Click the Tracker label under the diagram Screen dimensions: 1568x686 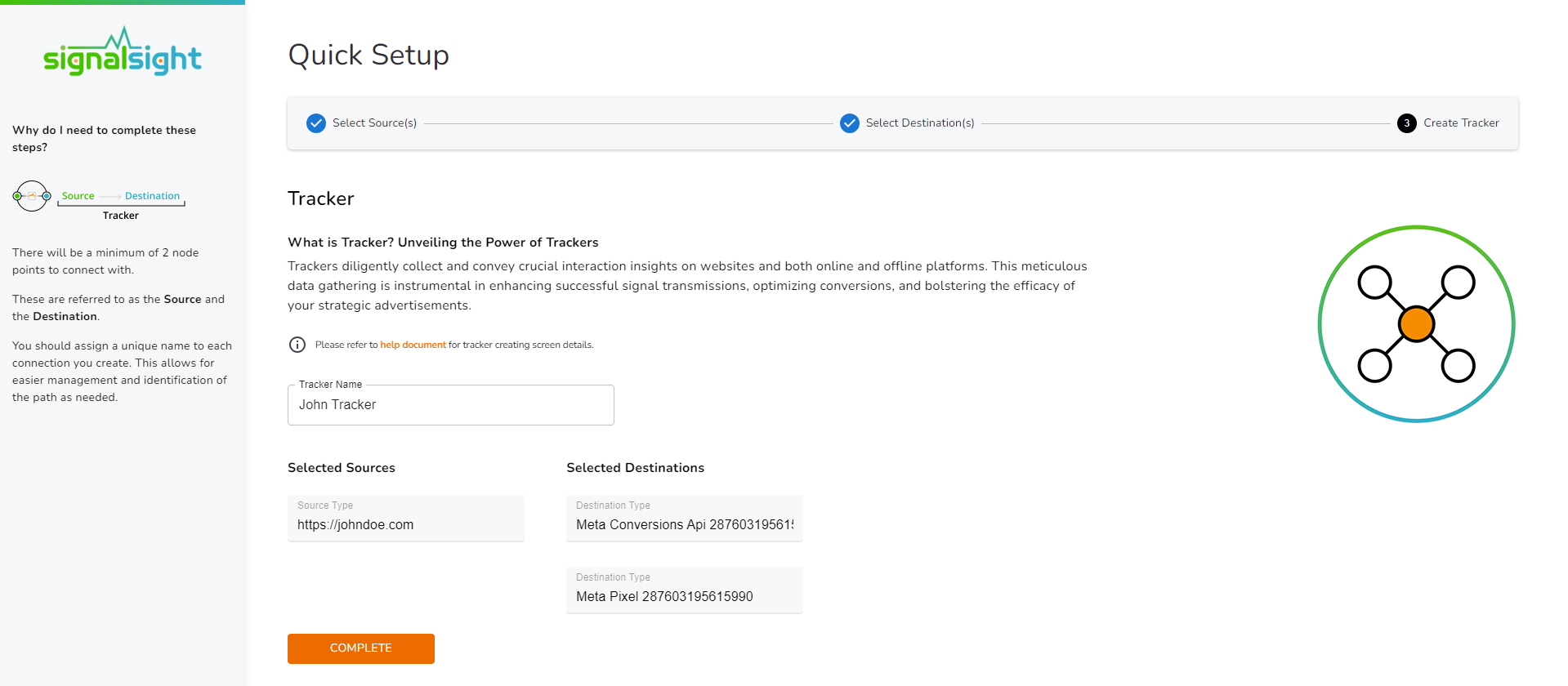[x=121, y=216]
